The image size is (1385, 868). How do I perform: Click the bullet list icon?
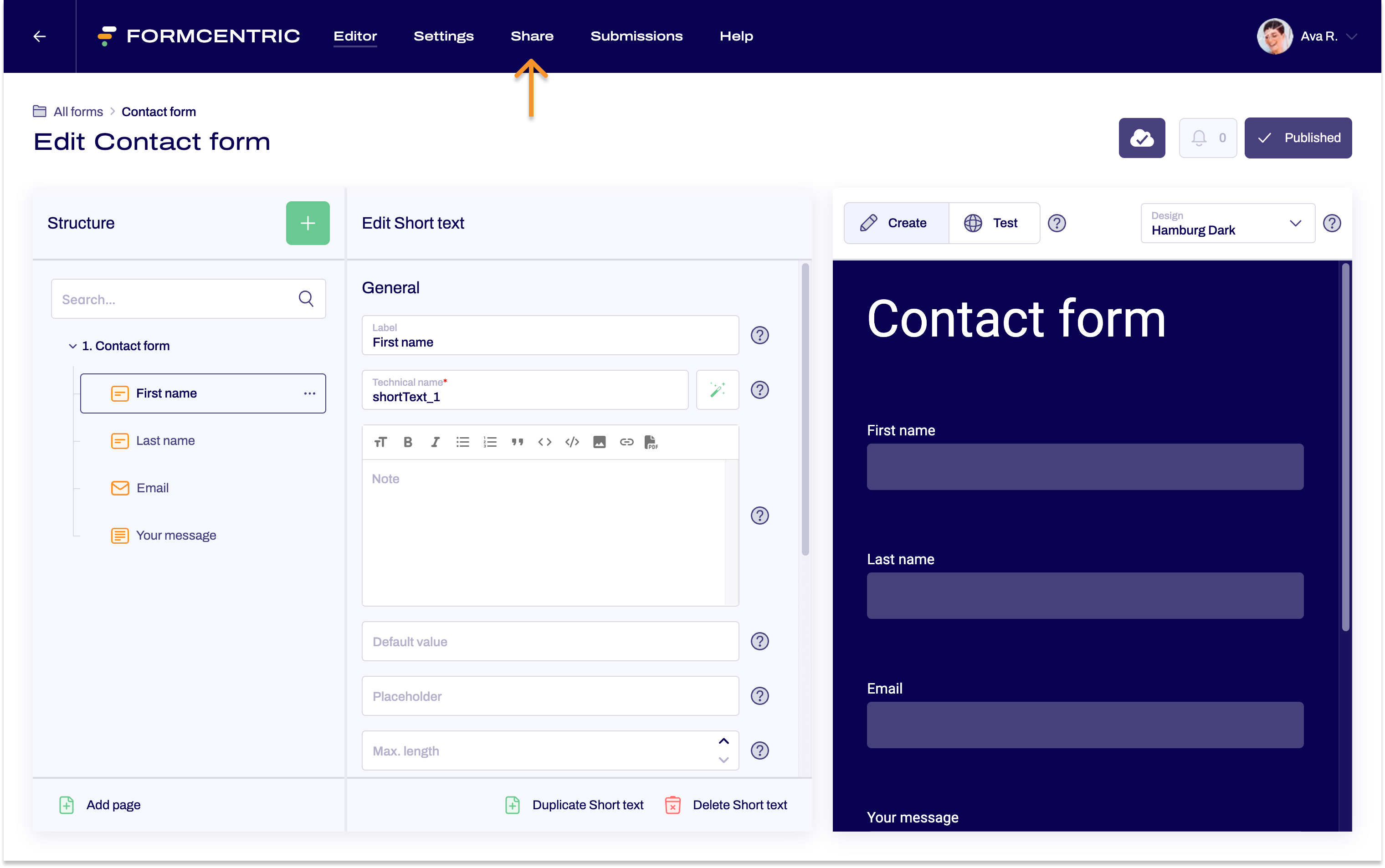(462, 441)
